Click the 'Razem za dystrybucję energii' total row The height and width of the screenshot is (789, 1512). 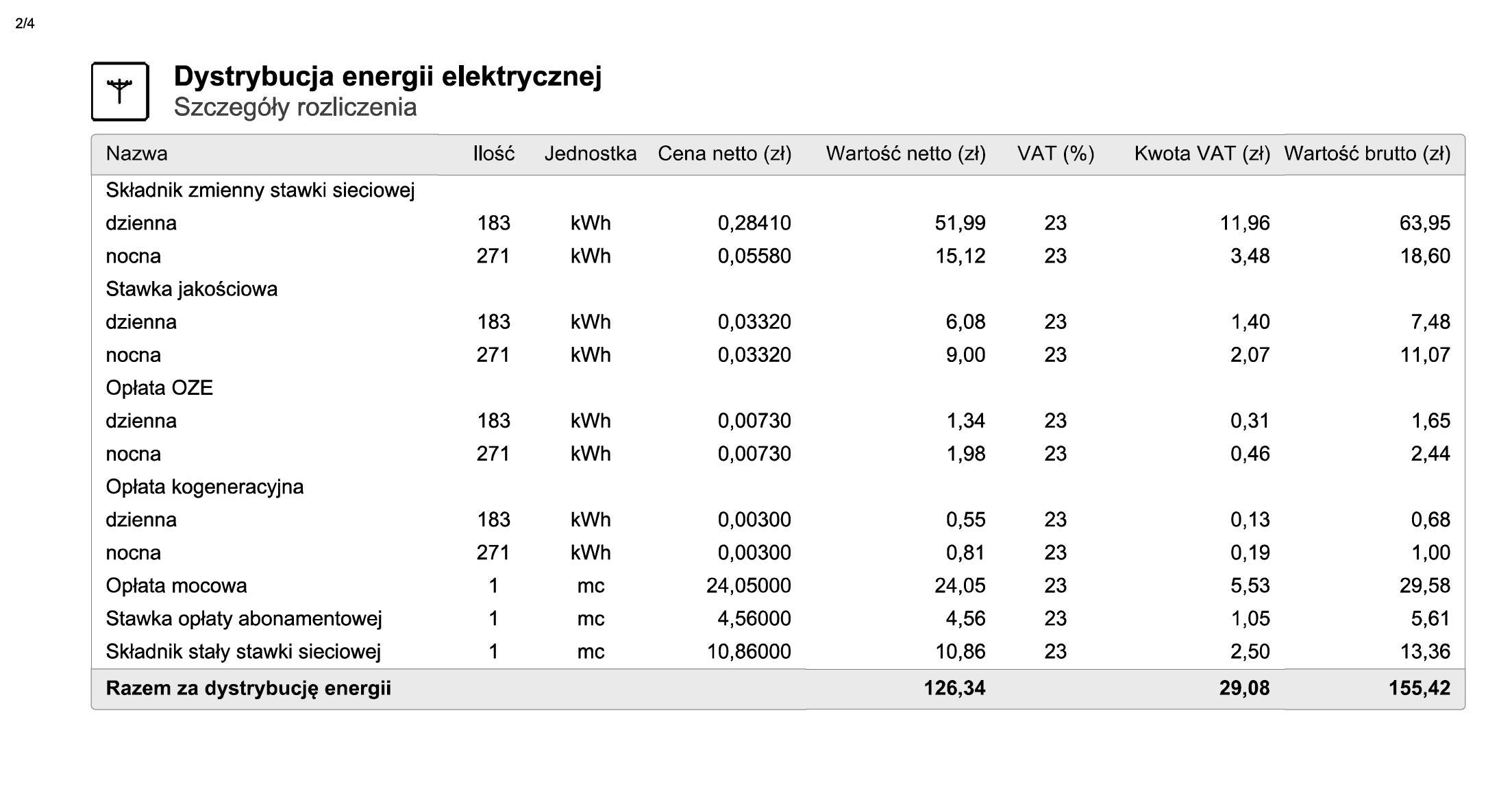[778, 689]
